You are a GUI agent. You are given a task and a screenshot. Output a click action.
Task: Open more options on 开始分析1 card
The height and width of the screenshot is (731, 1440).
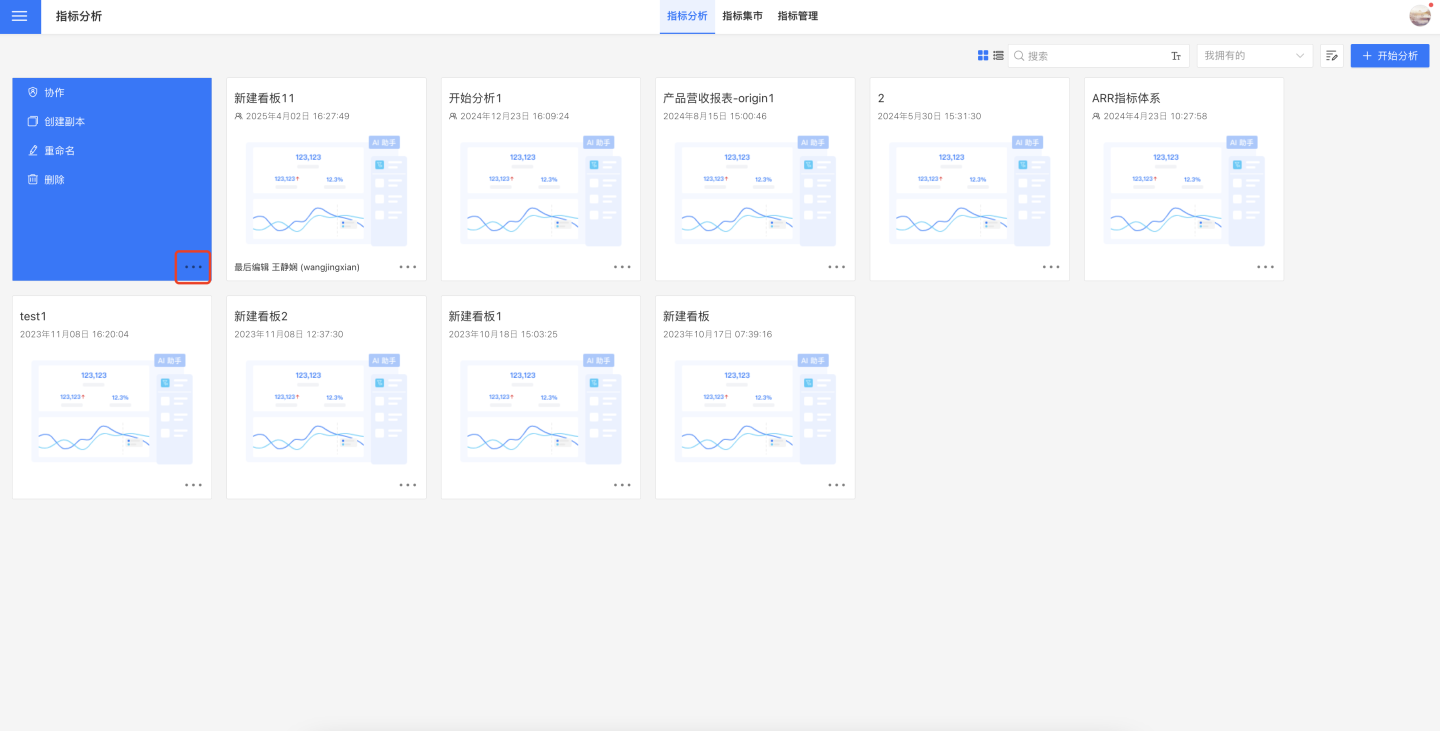click(x=622, y=267)
